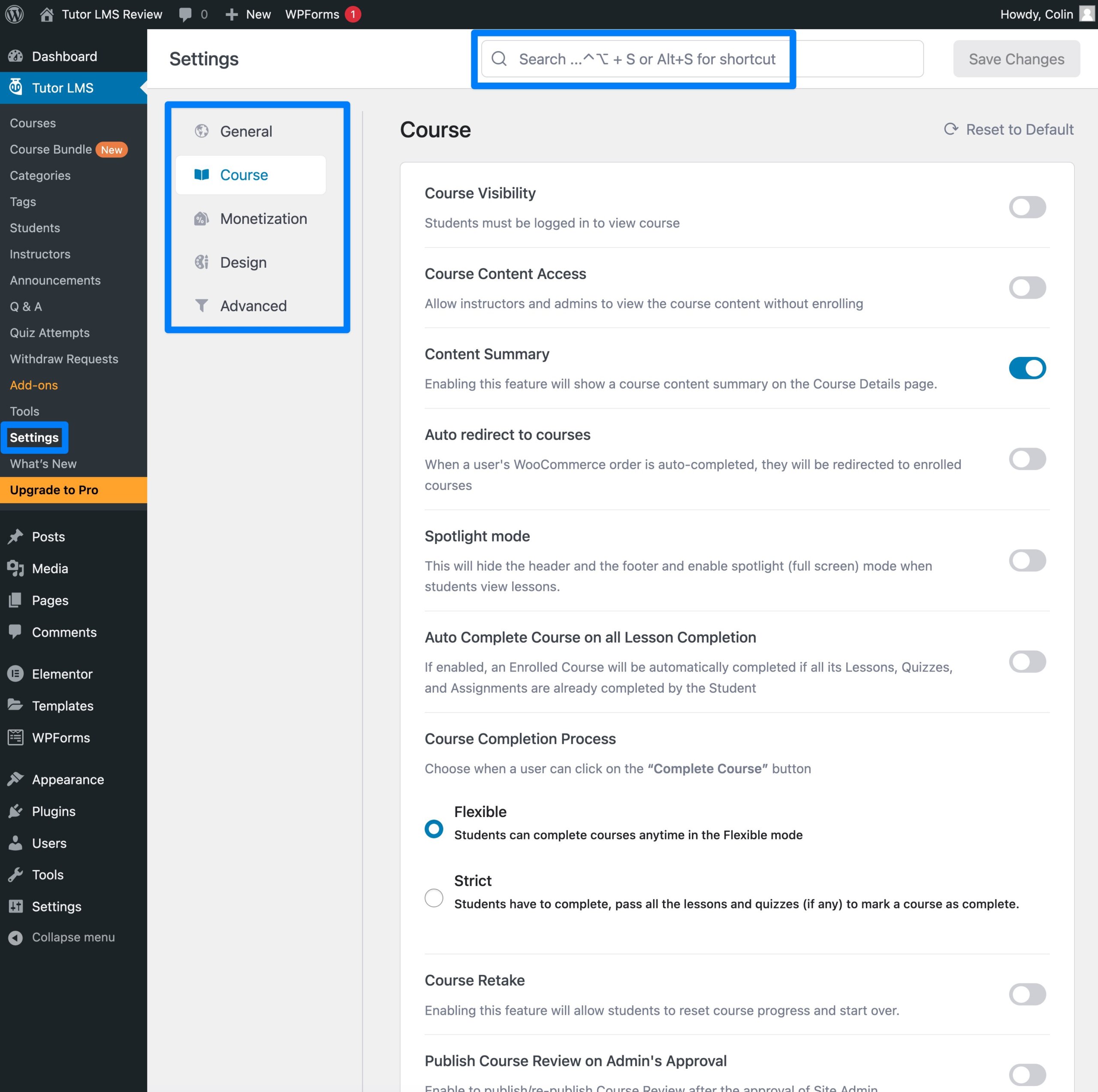This screenshot has width=1098, height=1092.
Task: Click the Tutor LMS owl icon
Action: pyautogui.click(x=16, y=87)
